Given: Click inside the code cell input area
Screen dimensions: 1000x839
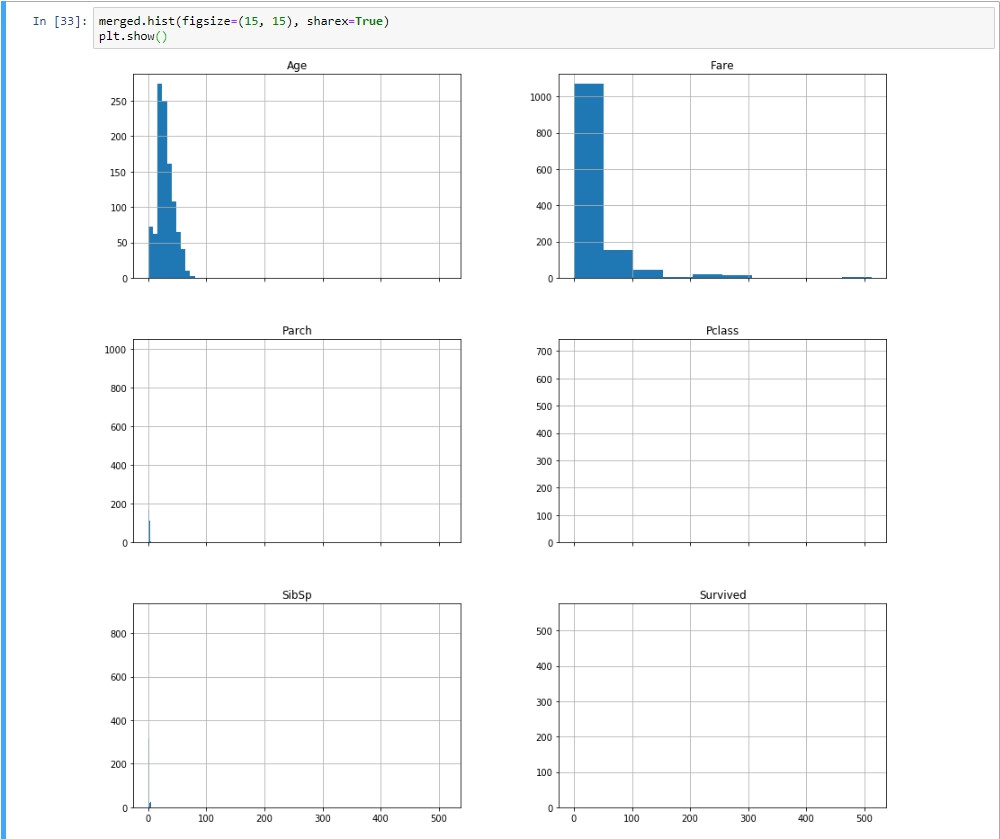Looking at the screenshot, I should coord(543,28).
